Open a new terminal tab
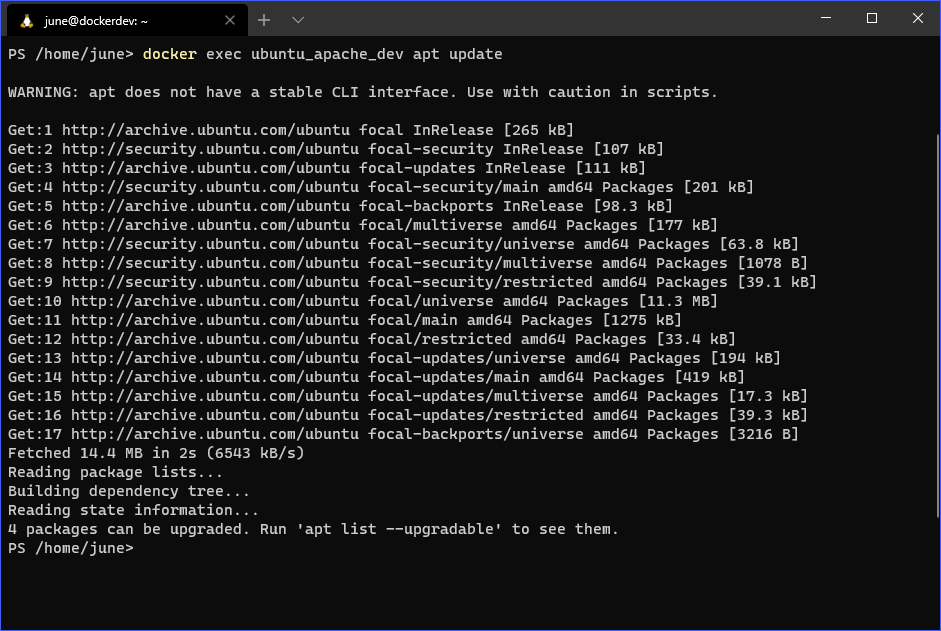 coord(264,20)
